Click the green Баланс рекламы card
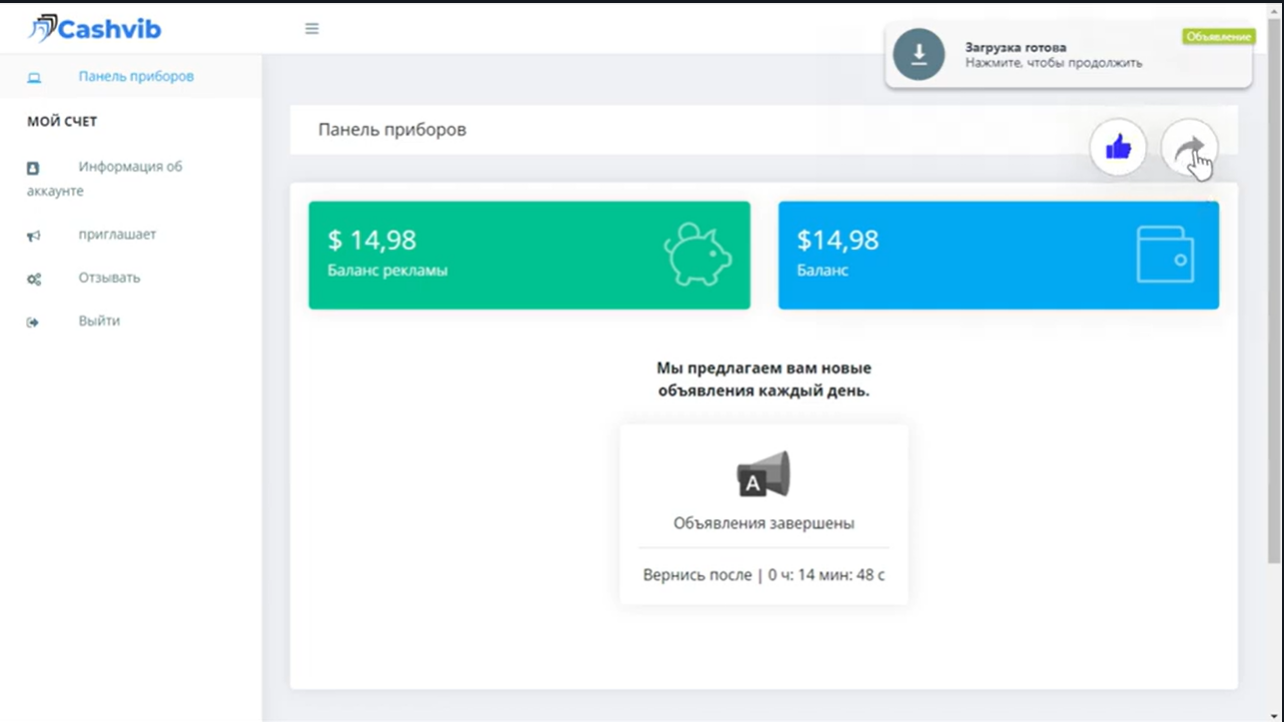The width and height of the screenshot is (1284, 722). 480,255
